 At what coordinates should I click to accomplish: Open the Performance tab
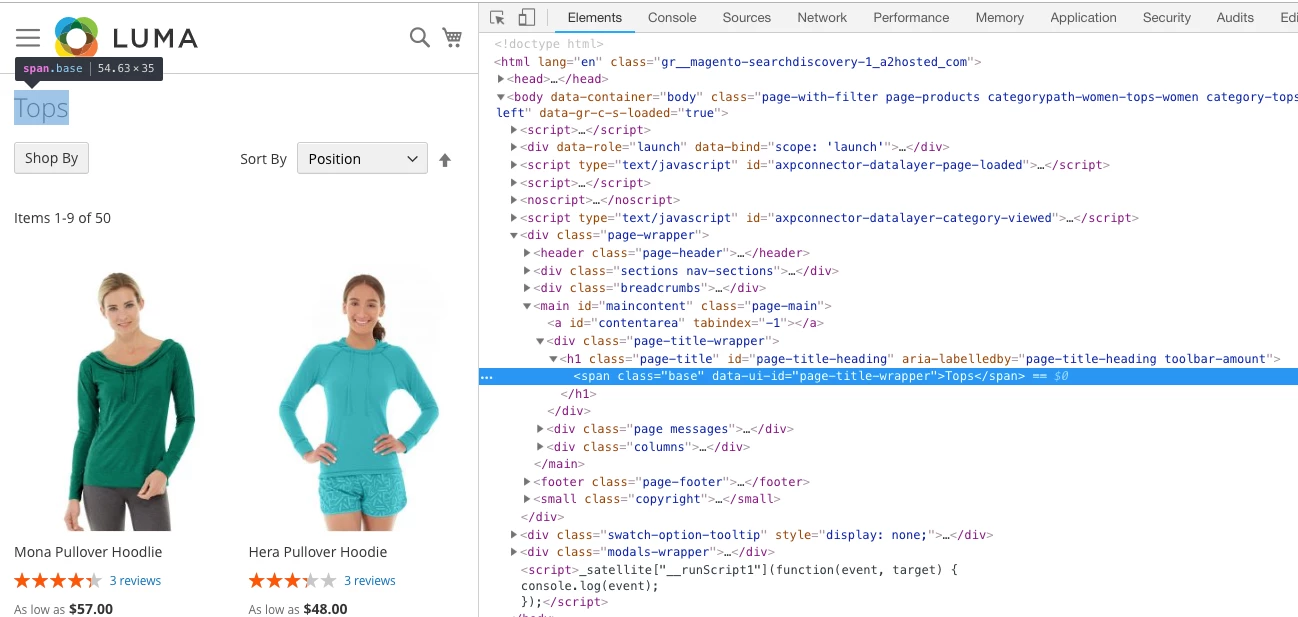click(x=911, y=17)
